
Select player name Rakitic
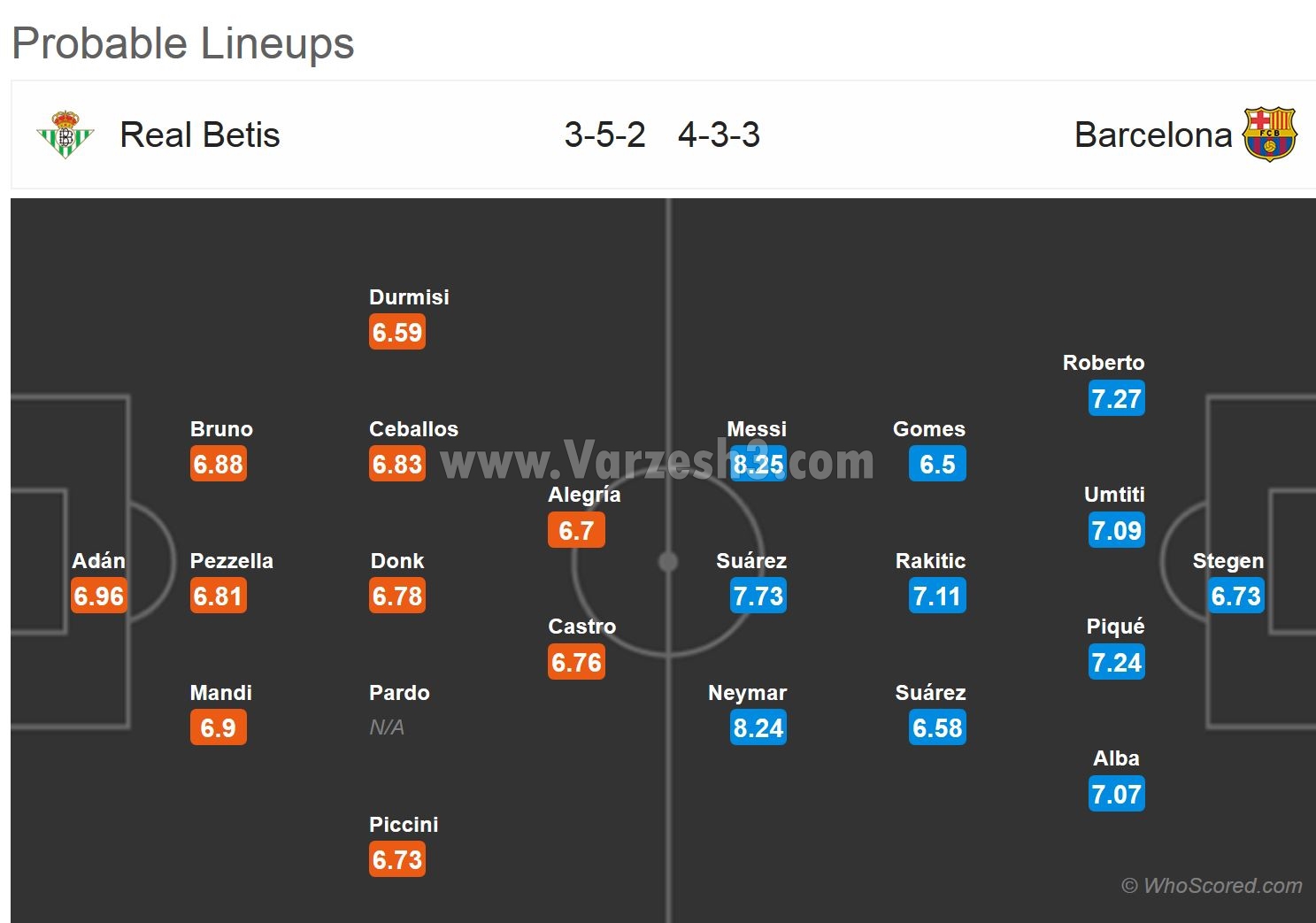930,561
